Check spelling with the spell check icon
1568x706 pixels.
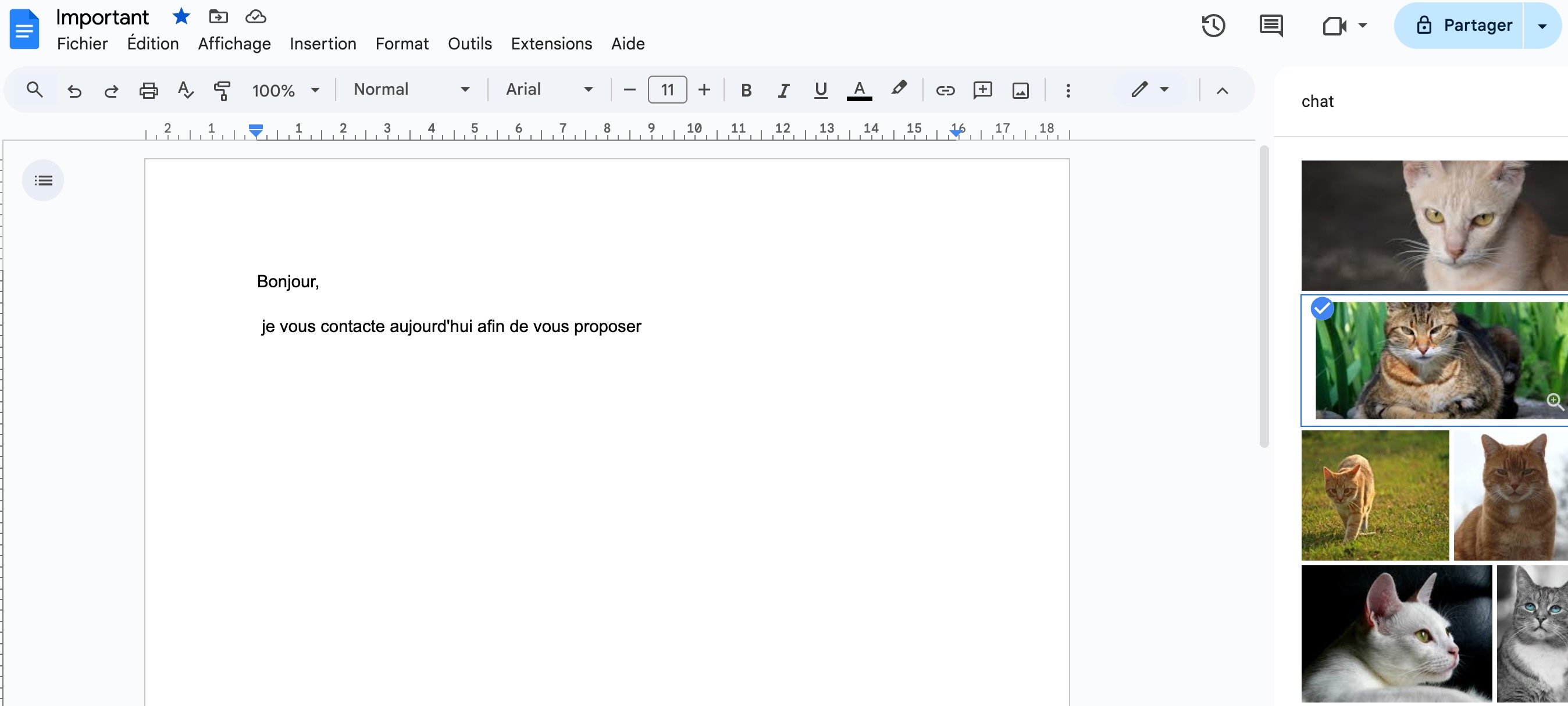[x=184, y=90]
